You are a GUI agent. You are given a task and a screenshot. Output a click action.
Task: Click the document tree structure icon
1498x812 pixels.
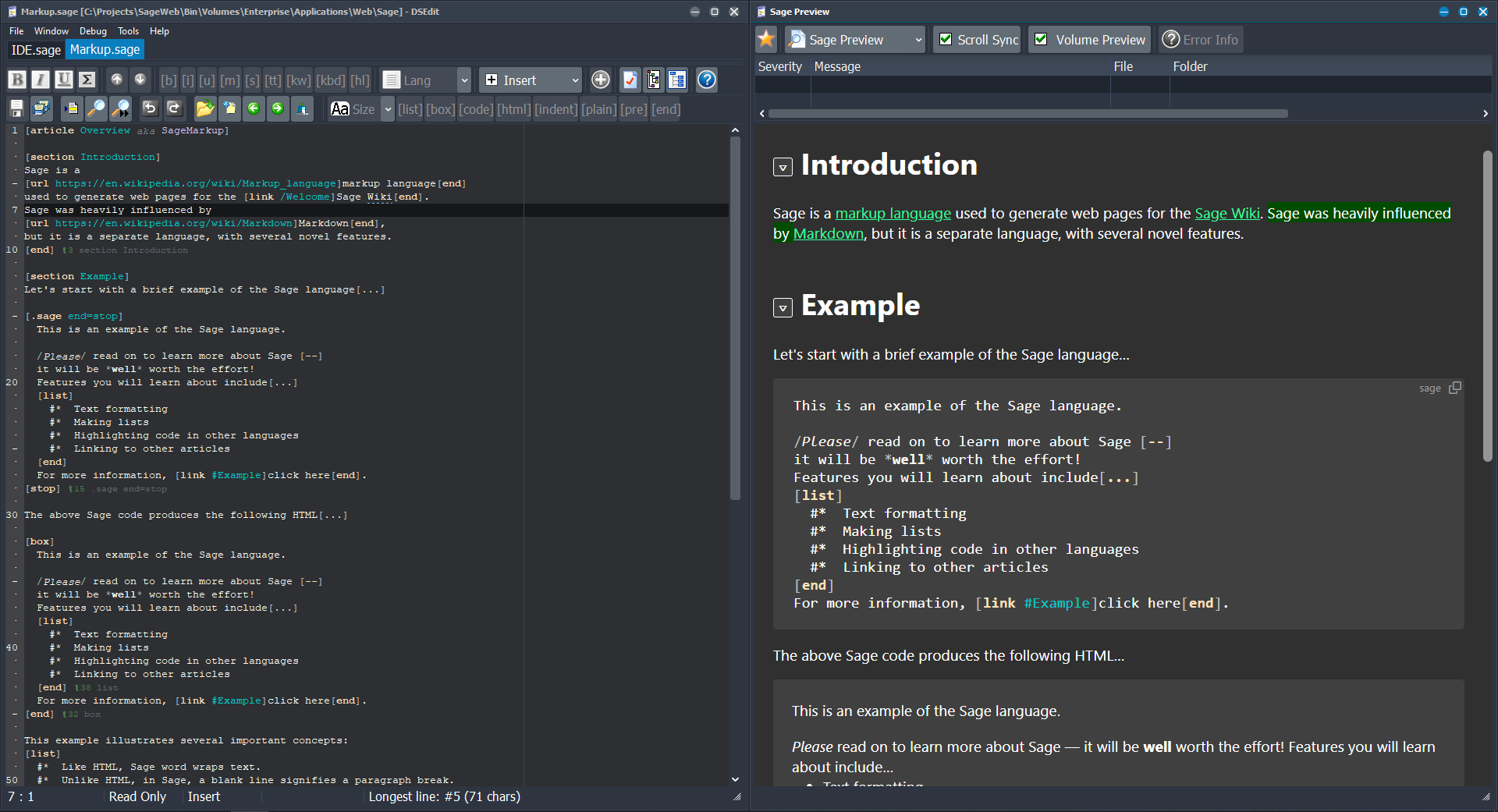point(654,80)
